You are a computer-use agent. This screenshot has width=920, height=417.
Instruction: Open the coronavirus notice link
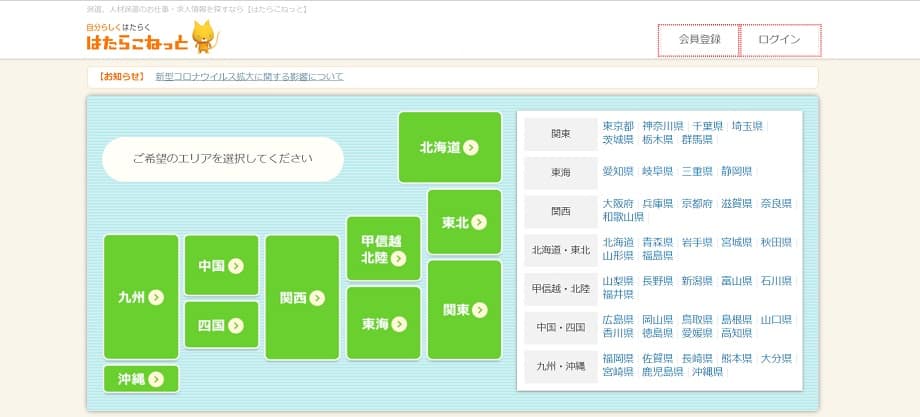[249, 77]
